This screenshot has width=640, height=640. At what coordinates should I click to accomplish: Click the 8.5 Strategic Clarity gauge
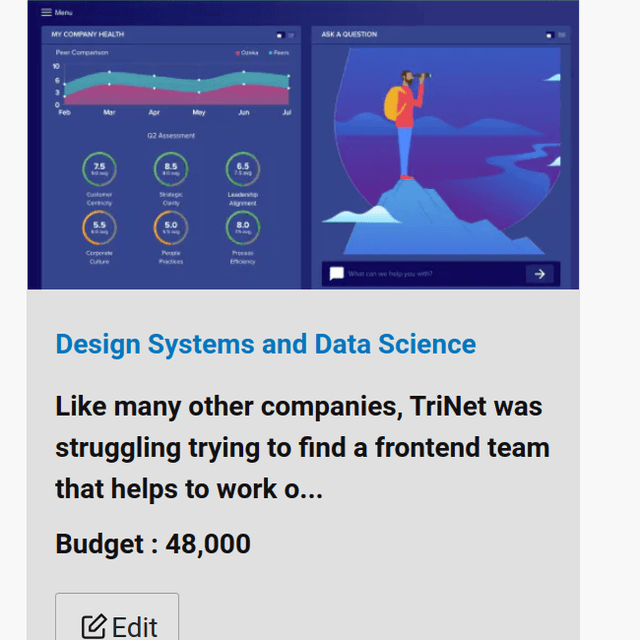point(171,169)
